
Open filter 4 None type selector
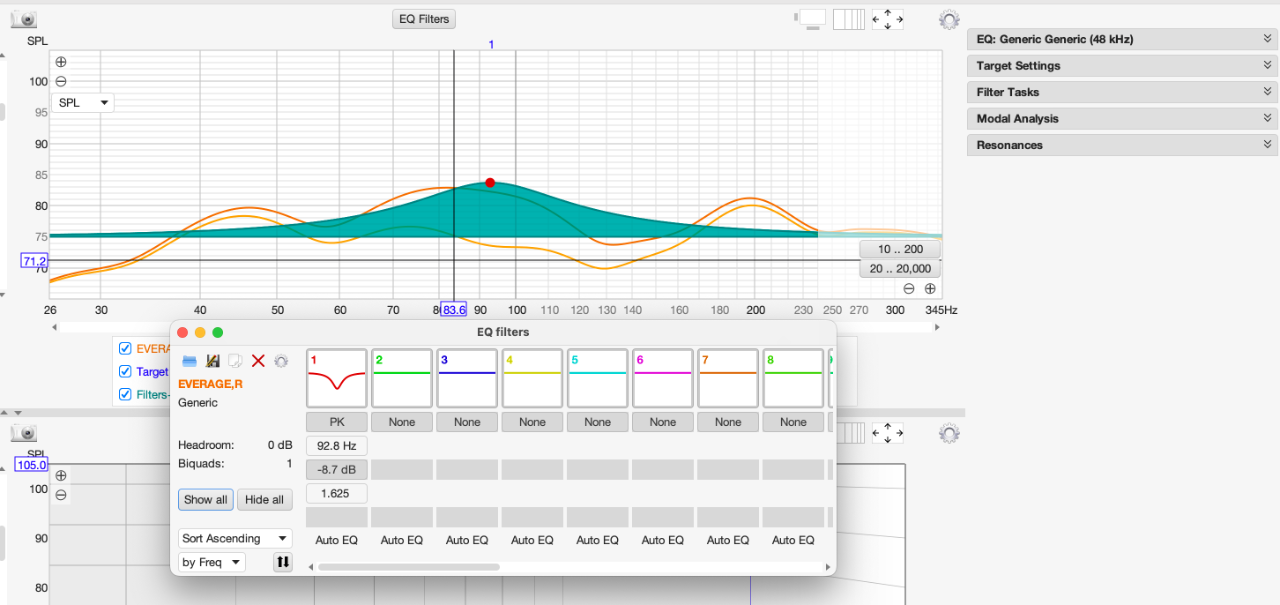pos(532,422)
